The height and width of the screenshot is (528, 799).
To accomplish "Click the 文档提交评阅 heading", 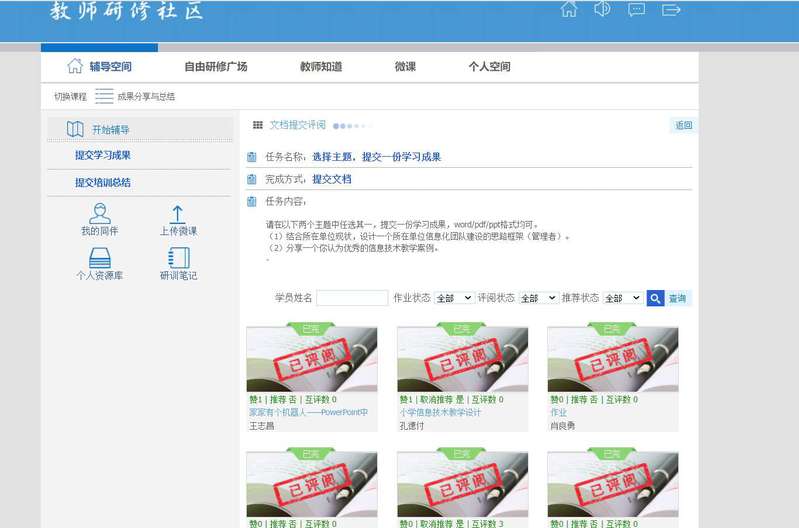I will coord(298,125).
